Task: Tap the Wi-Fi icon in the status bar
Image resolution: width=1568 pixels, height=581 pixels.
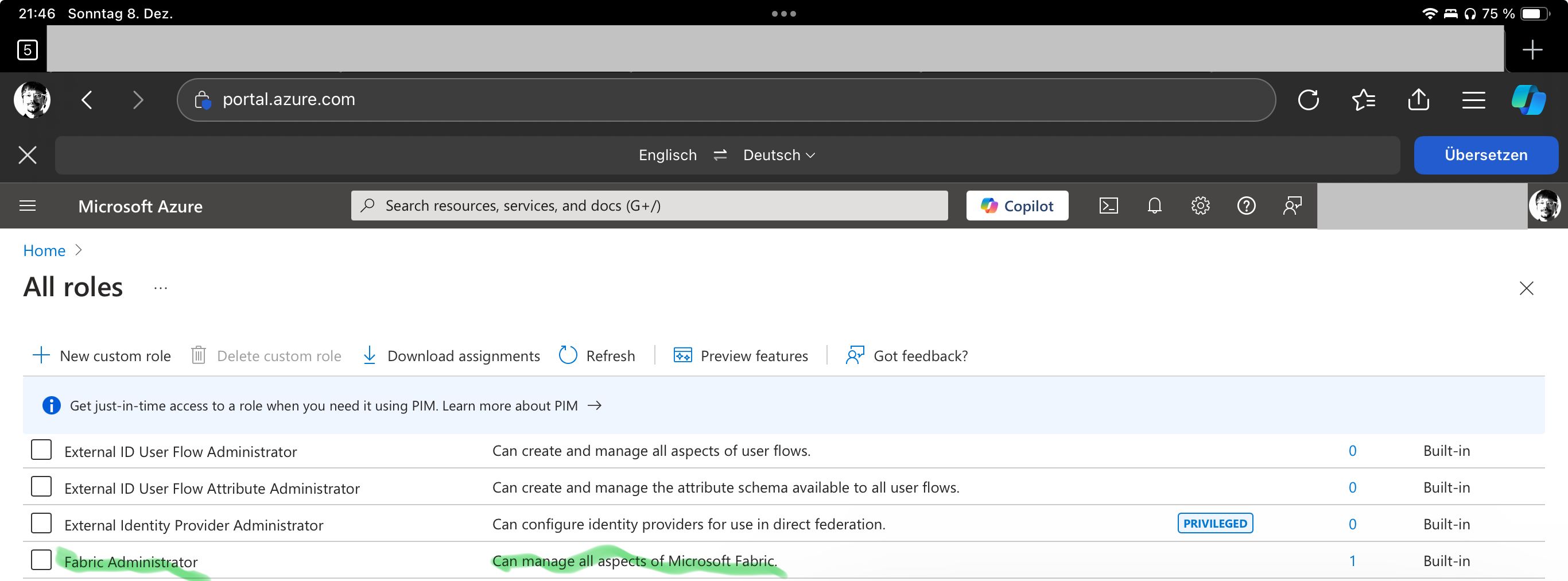Action: pos(1429,13)
